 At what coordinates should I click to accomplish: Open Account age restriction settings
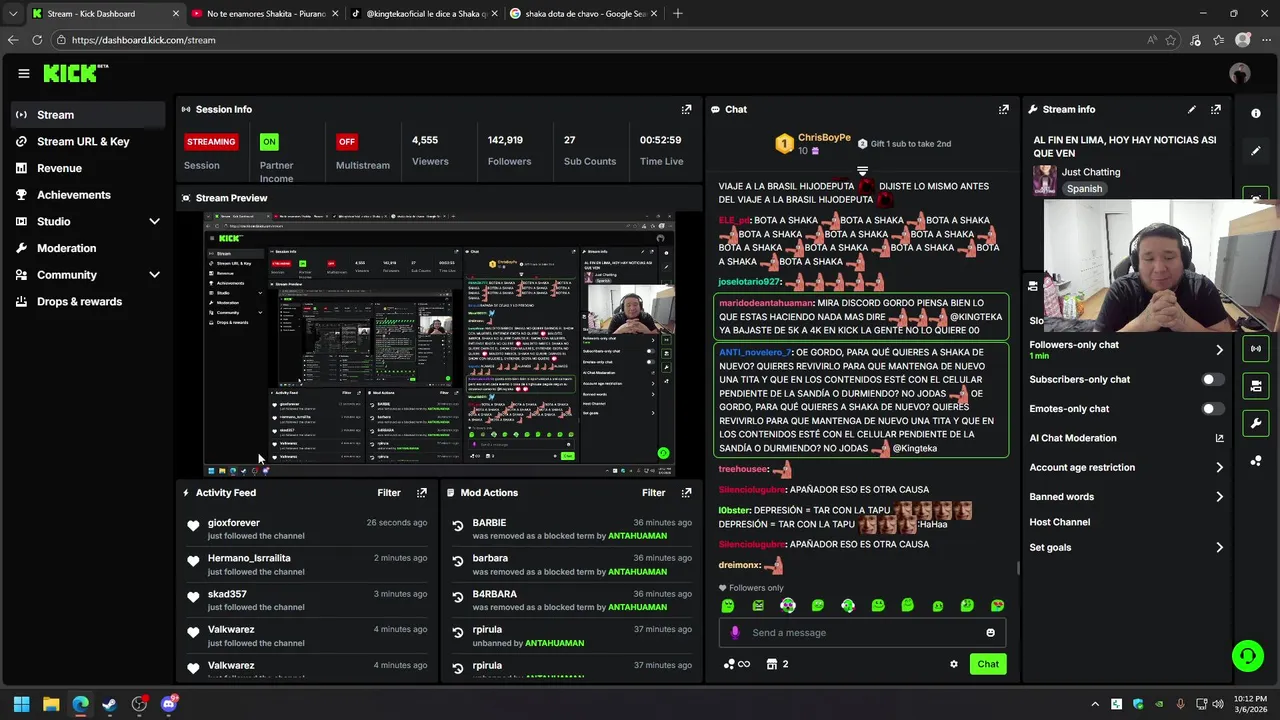click(1126, 468)
